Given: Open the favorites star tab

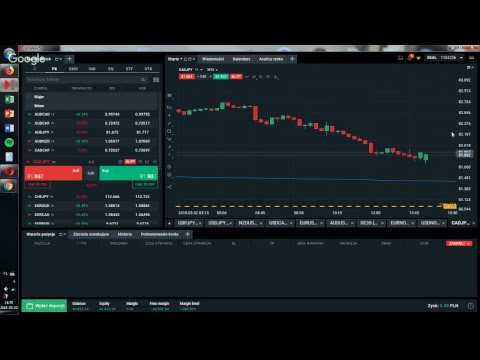Looking at the screenshot, I should pos(34,69).
